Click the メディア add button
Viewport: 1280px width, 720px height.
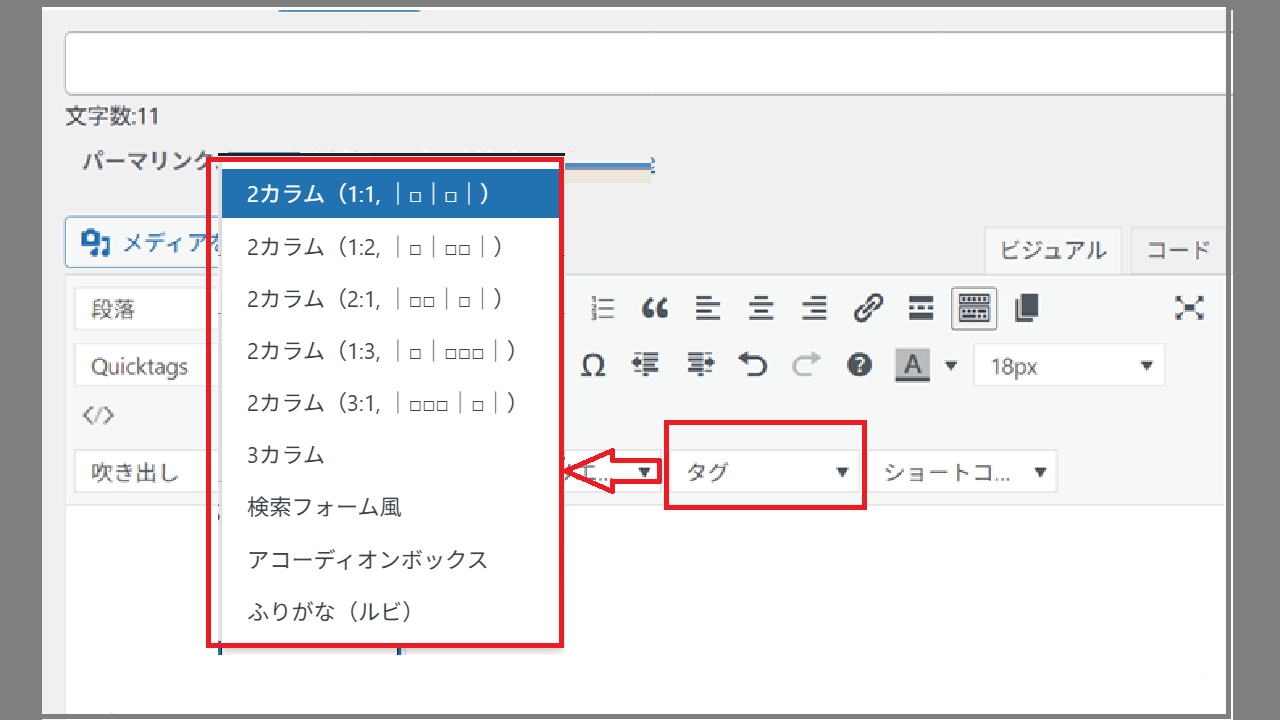point(143,242)
